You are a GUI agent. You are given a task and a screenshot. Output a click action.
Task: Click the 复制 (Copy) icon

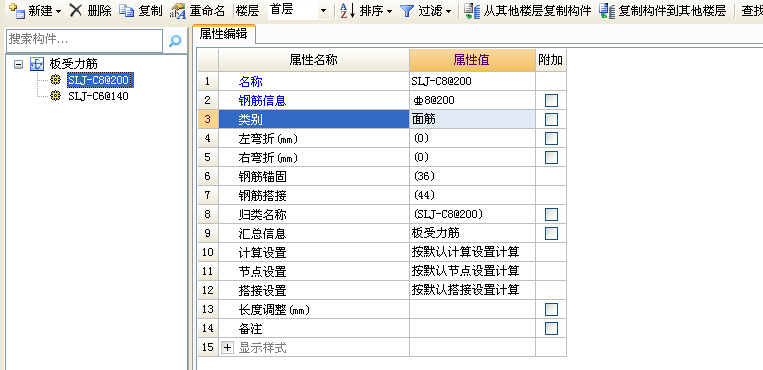pos(127,10)
